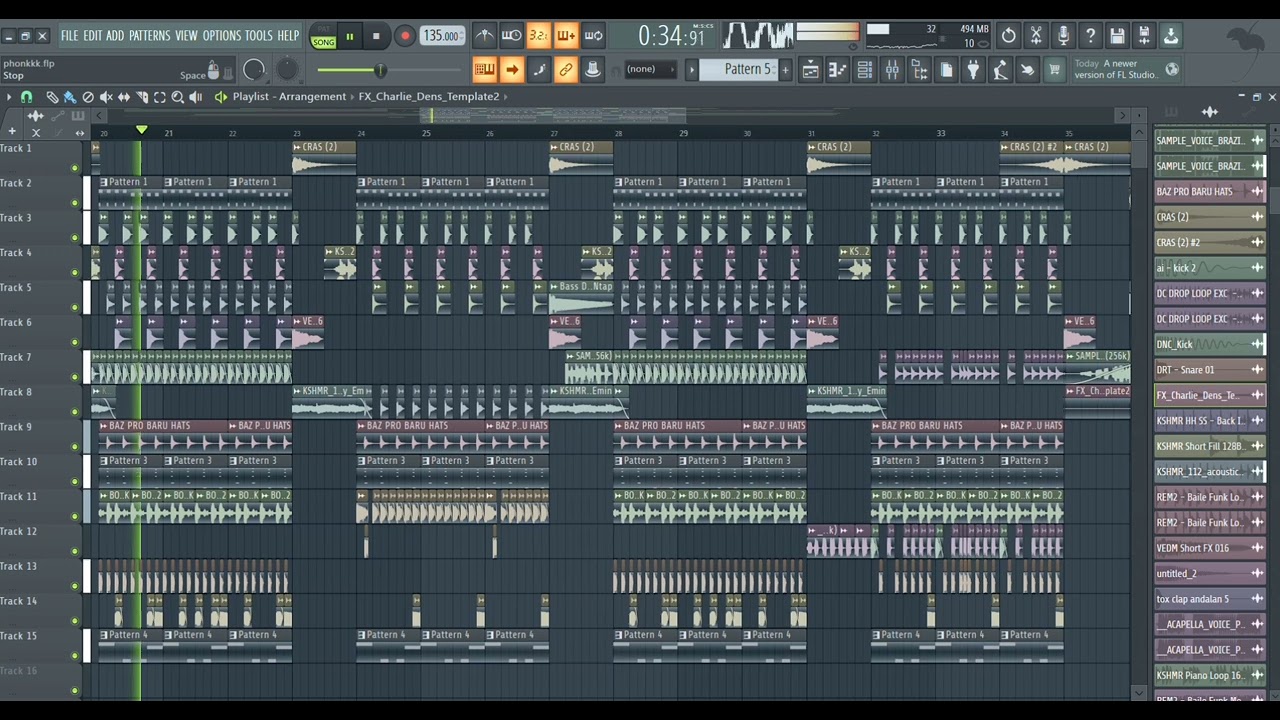Screen dimensions: 1280x720
Task: Toggle the link-chain multilink icon
Action: click(566, 70)
